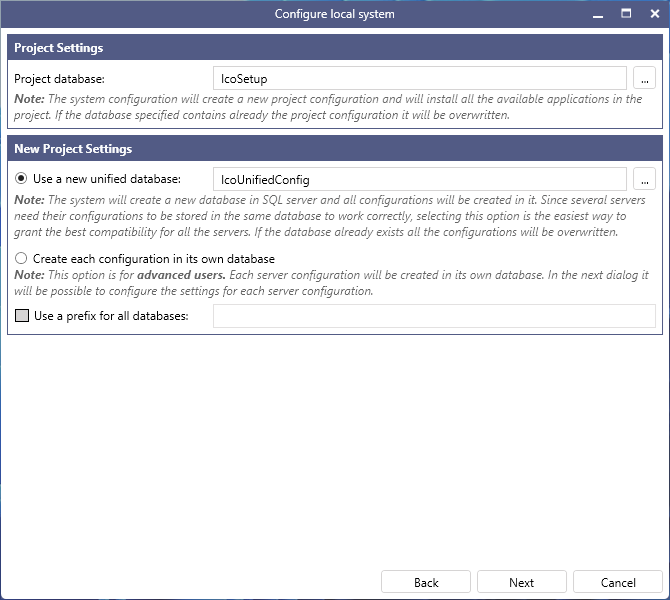Go Back to previous step

tap(426, 582)
